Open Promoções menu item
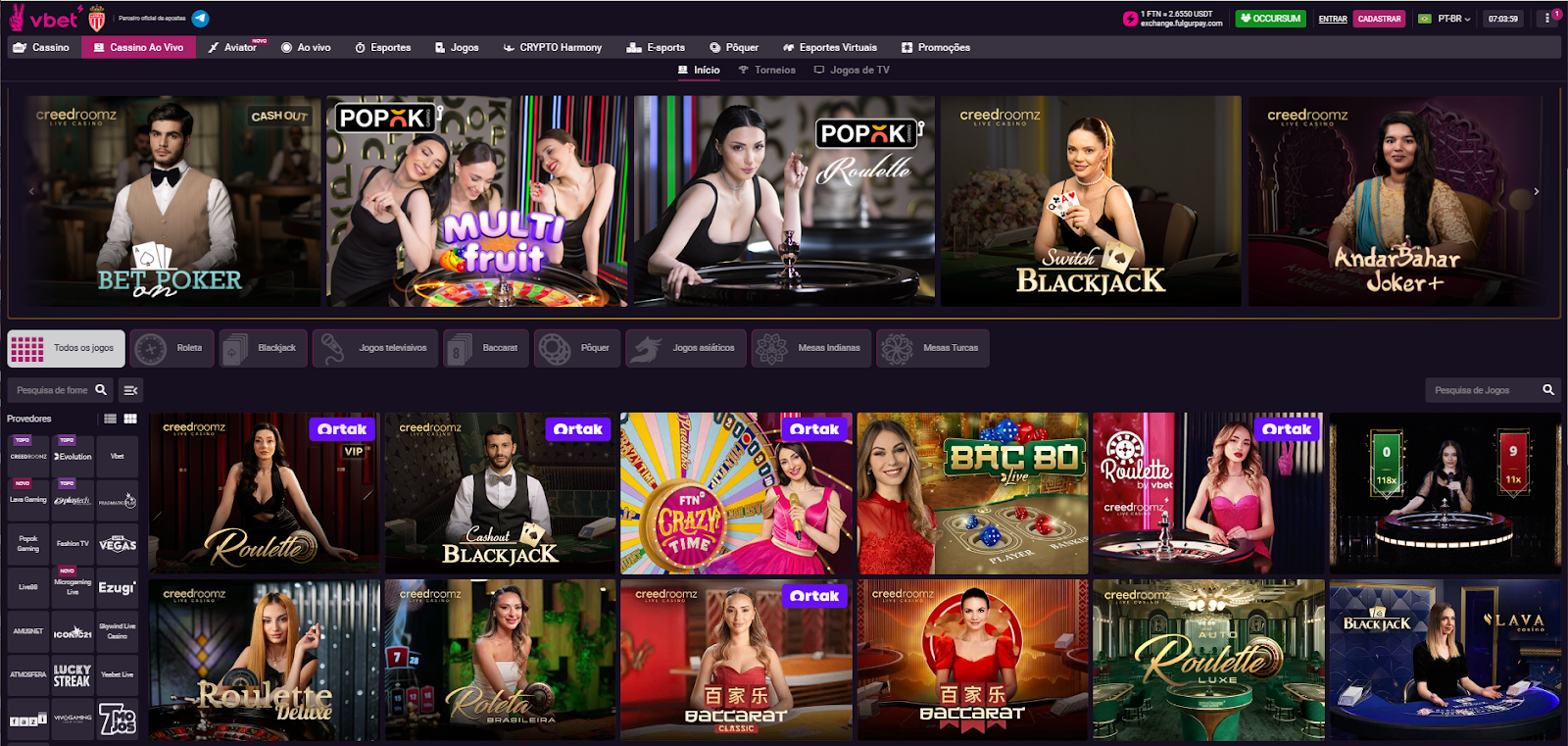 click(x=936, y=47)
